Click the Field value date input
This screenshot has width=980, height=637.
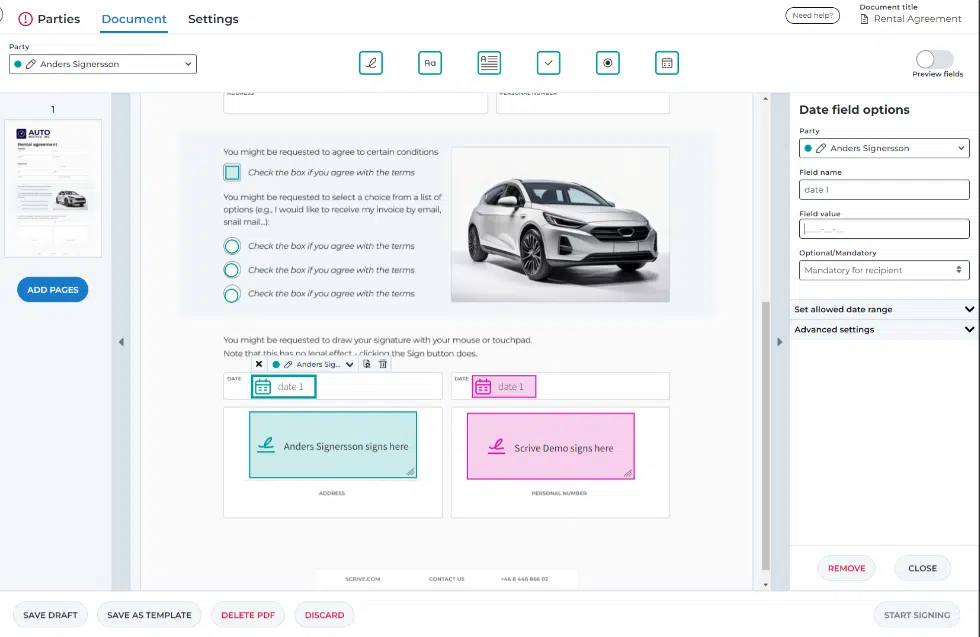point(884,229)
